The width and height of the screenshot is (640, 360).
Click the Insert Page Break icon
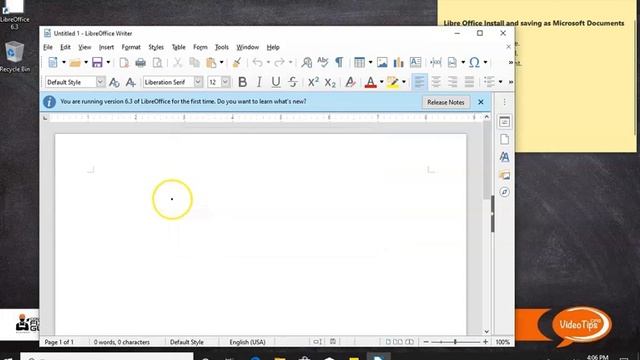[436, 62]
